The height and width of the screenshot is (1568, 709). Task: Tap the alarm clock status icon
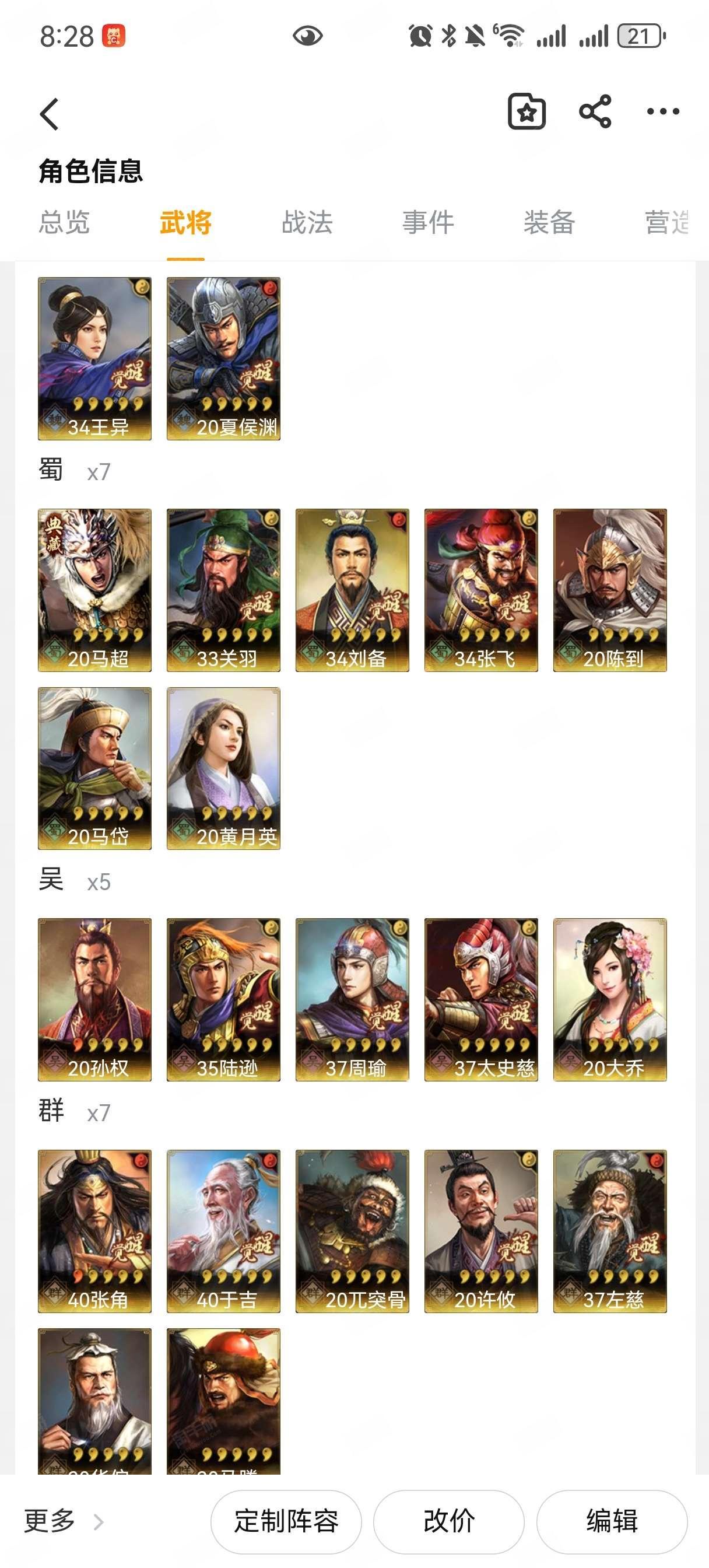(x=420, y=36)
